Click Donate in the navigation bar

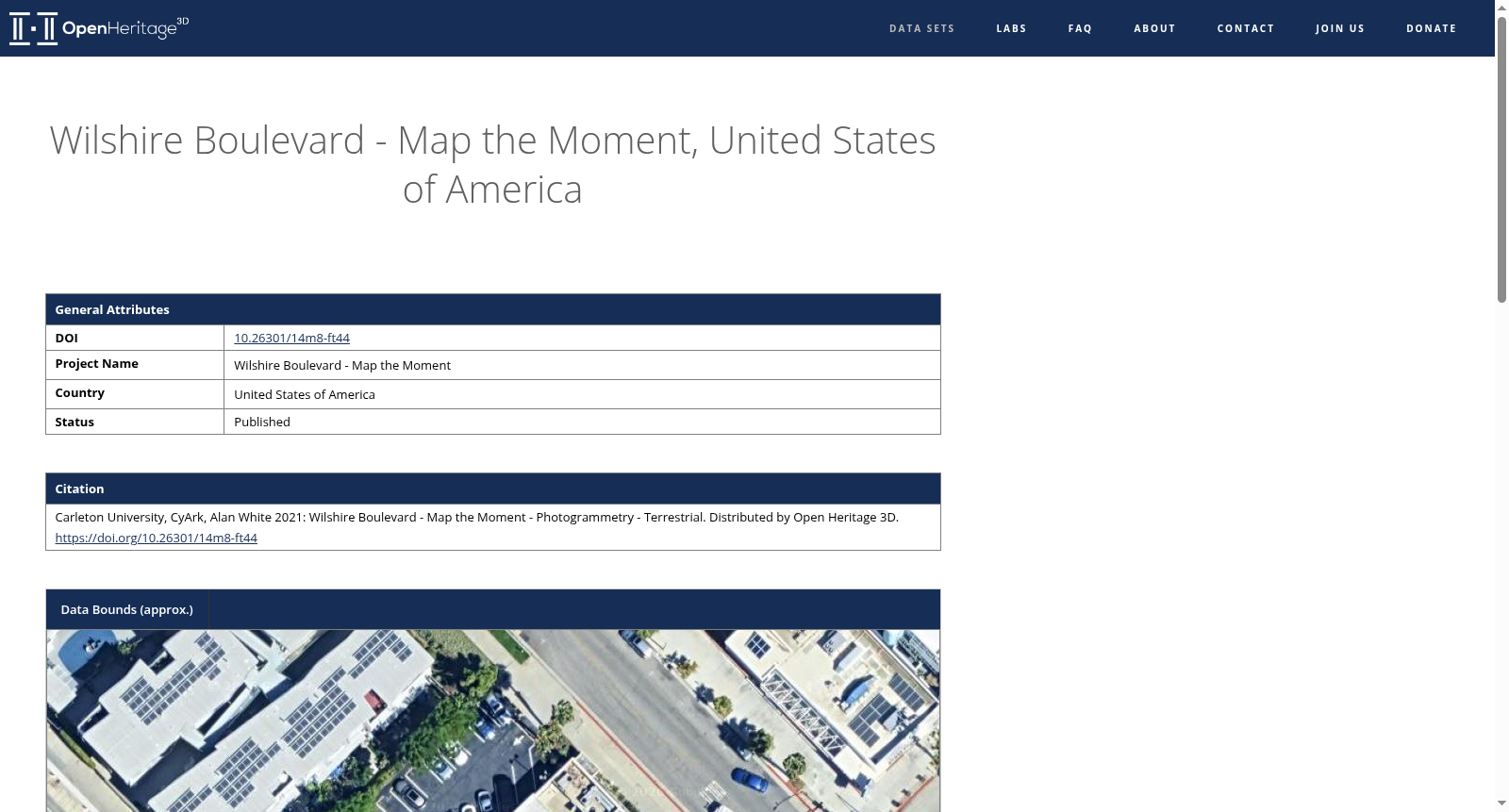pos(1431,28)
